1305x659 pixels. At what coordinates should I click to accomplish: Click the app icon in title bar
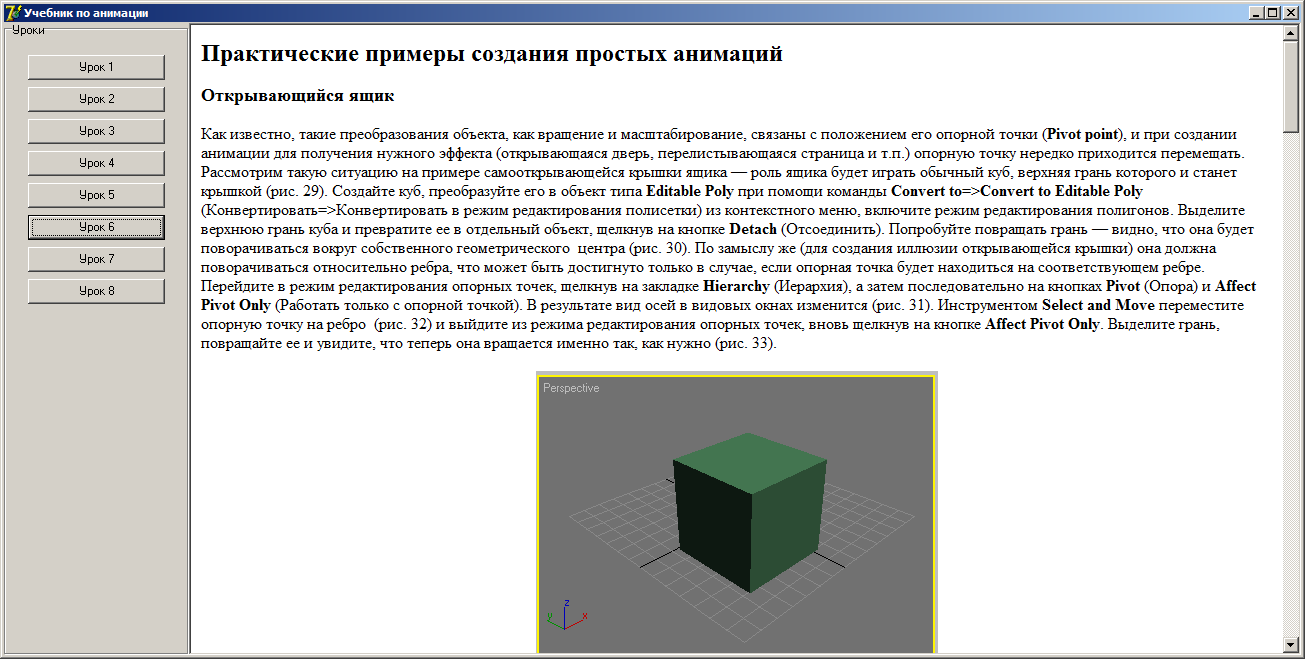pos(12,13)
